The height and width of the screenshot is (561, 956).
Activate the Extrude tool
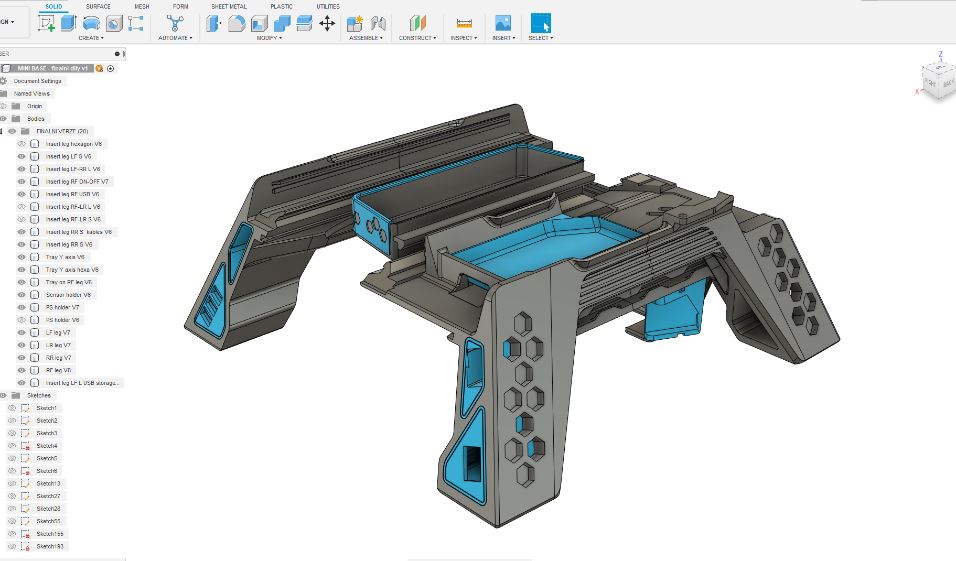[68, 24]
